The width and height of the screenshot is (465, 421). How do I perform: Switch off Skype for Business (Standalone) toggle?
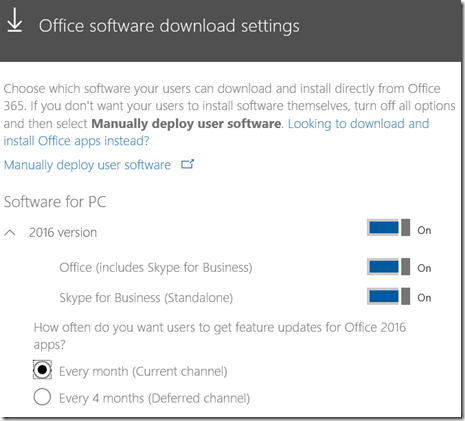(x=388, y=296)
